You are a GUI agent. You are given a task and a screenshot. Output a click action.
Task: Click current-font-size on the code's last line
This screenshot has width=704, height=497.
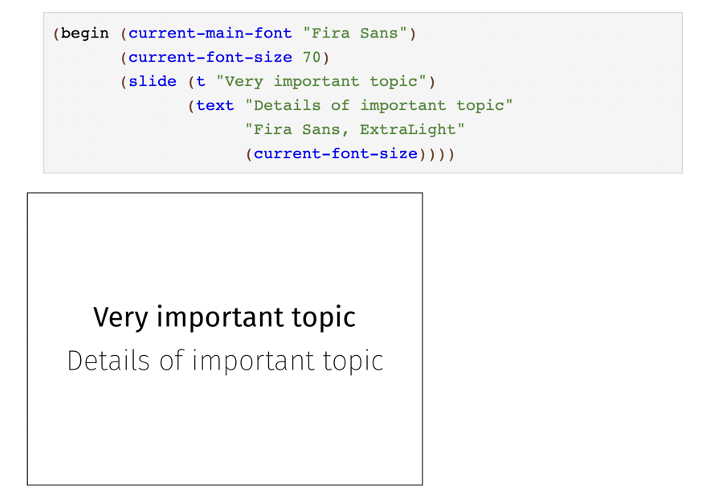pos(335,153)
